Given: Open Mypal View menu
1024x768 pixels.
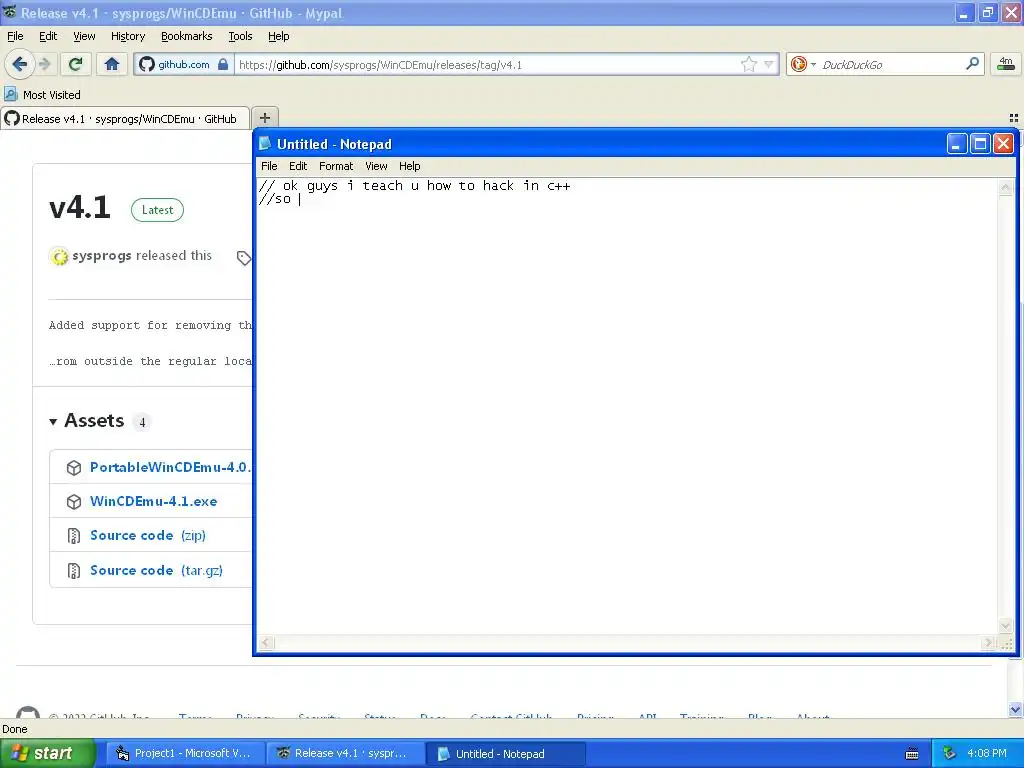Looking at the screenshot, I should [x=84, y=36].
